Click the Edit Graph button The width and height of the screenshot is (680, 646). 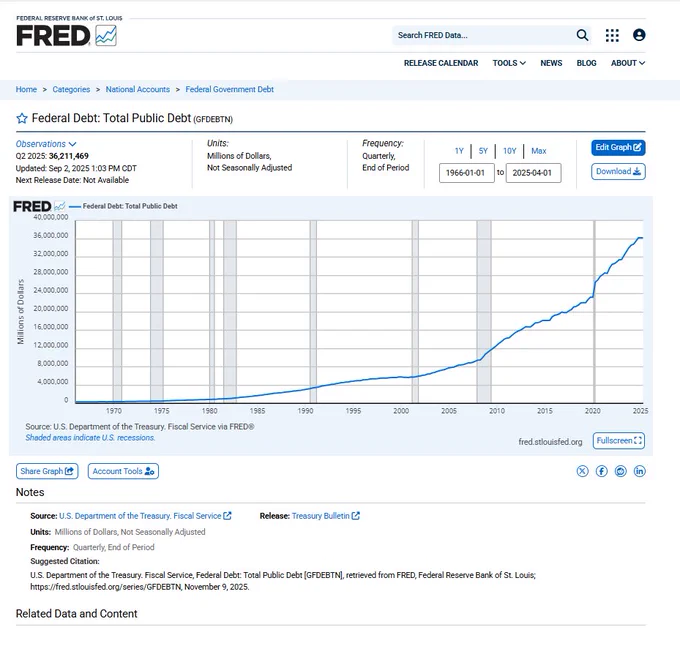pos(618,147)
